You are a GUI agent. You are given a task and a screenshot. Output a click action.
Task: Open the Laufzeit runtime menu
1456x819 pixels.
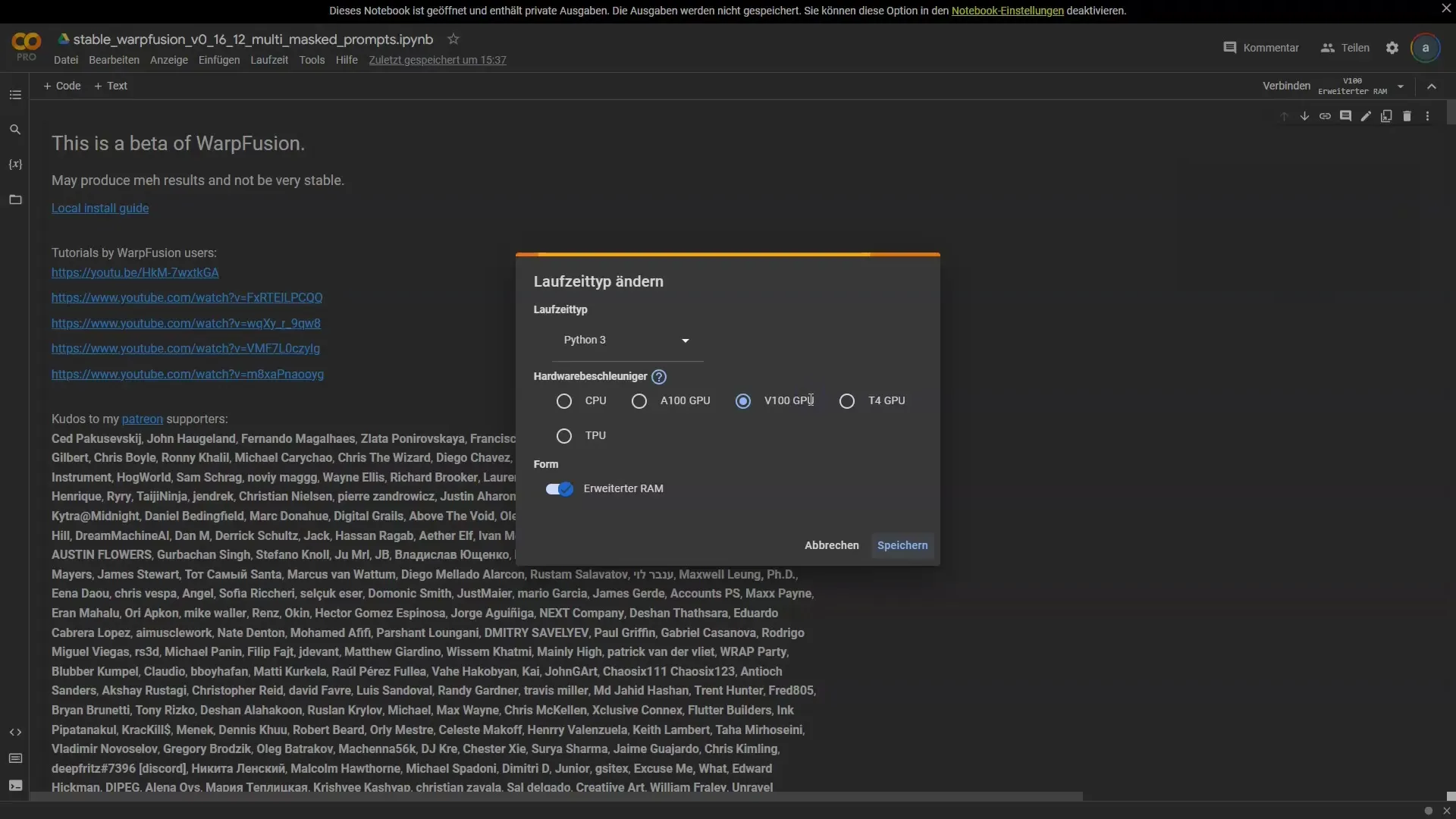tap(268, 61)
